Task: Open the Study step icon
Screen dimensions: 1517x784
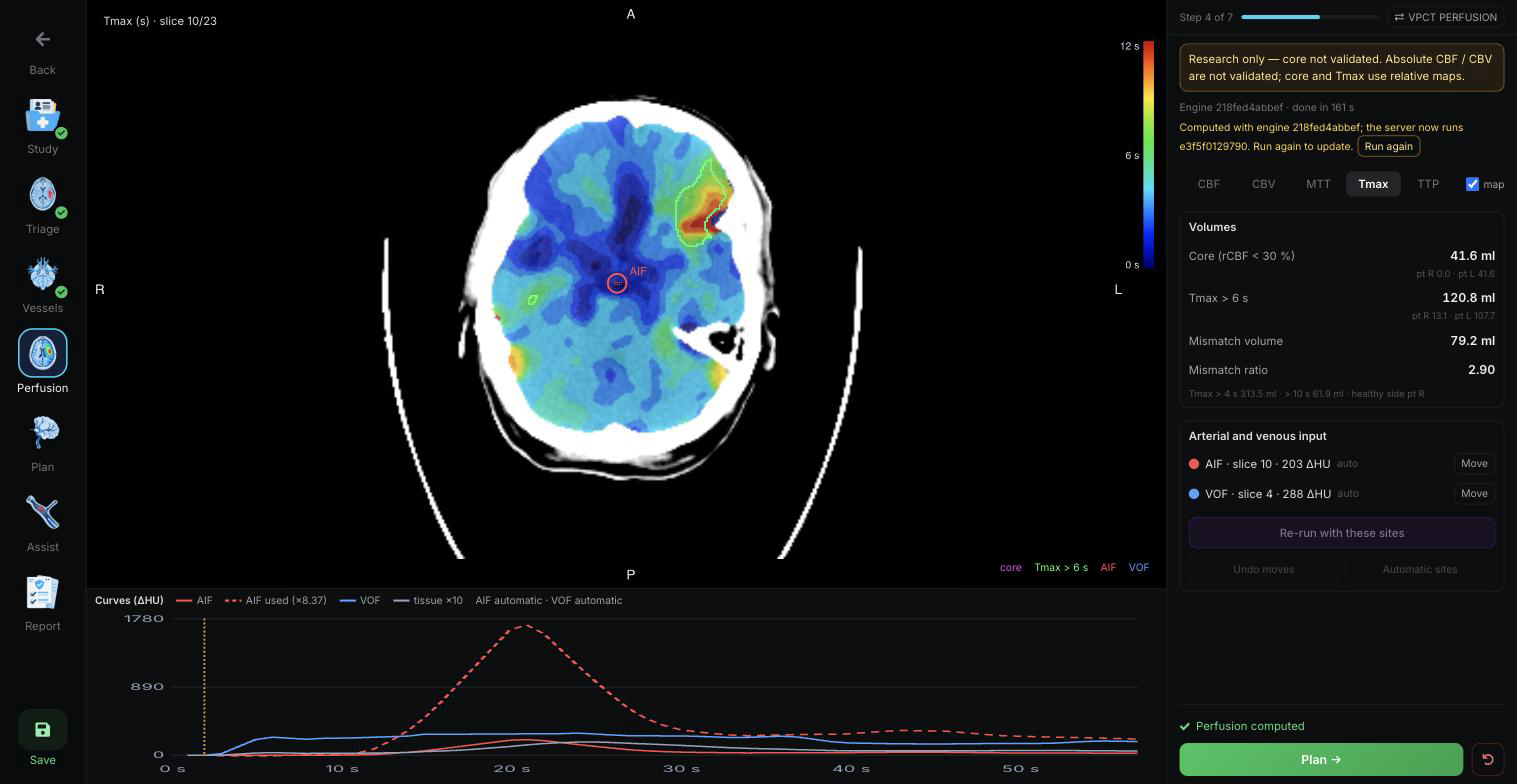Action: pyautogui.click(x=42, y=115)
